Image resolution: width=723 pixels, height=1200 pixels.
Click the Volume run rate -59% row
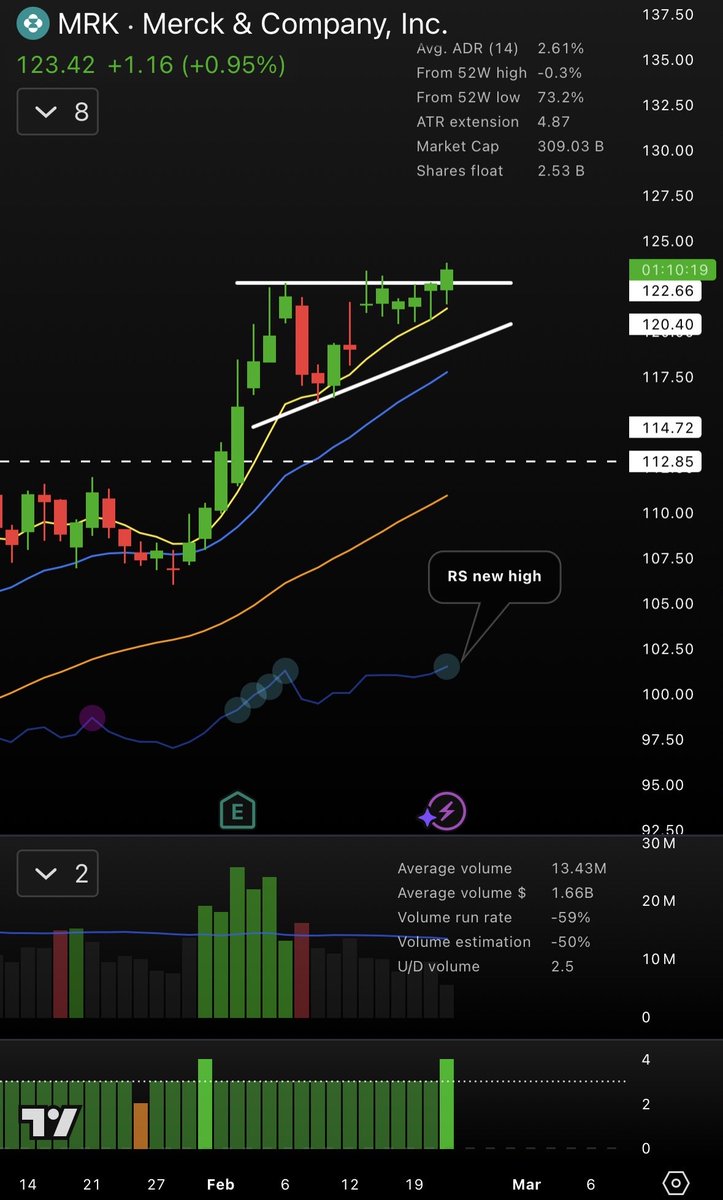(x=494, y=918)
